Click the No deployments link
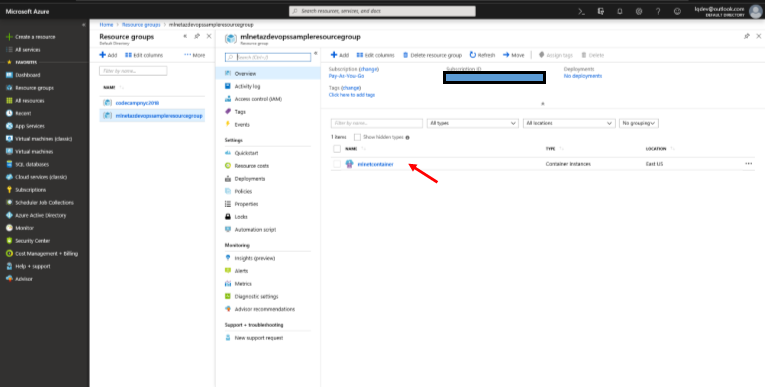The height and width of the screenshot is (387, 765). 583,76
